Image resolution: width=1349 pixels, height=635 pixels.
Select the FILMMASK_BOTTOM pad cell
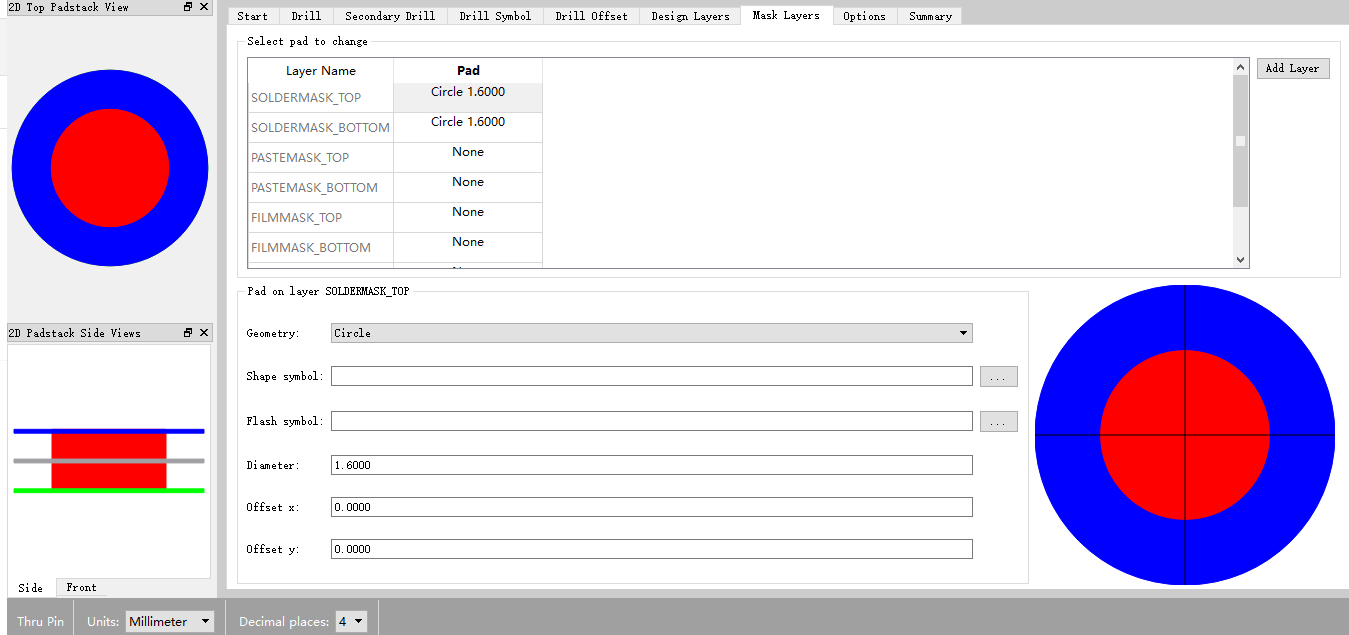(x=468, y=248)
